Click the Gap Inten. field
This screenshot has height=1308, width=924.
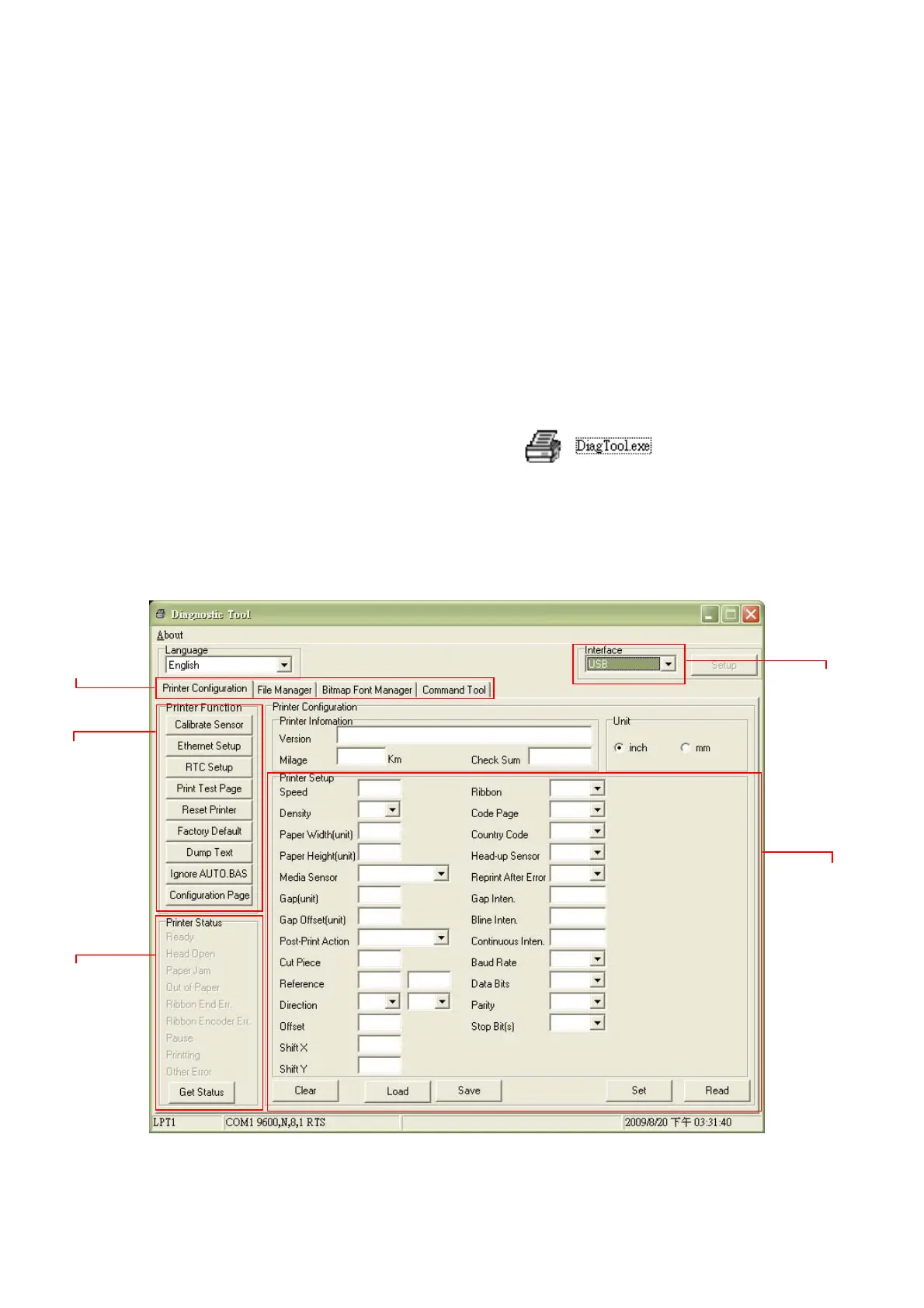pos(577,896)
